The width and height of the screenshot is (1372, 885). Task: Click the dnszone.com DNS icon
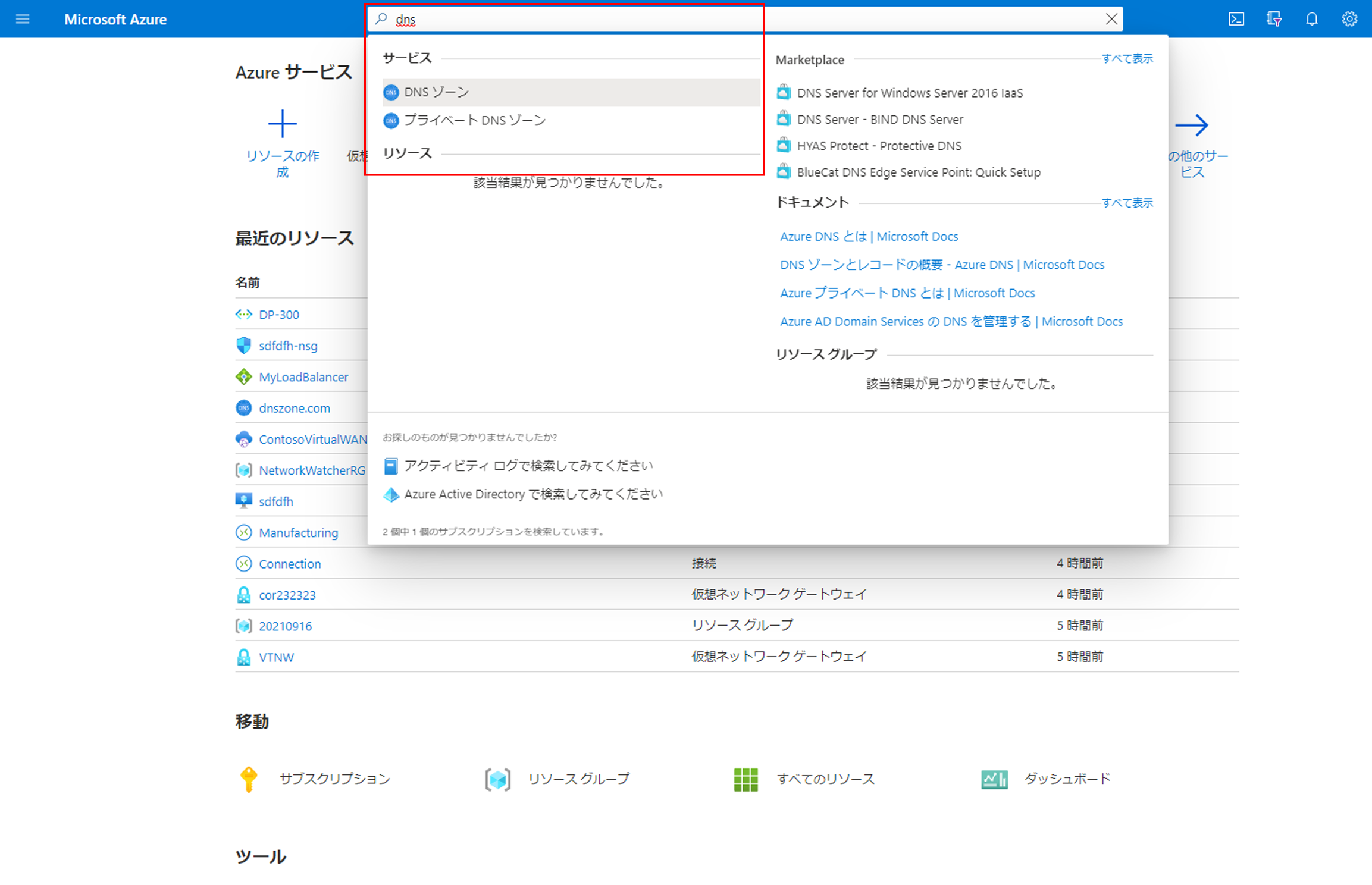coord(244,408)
